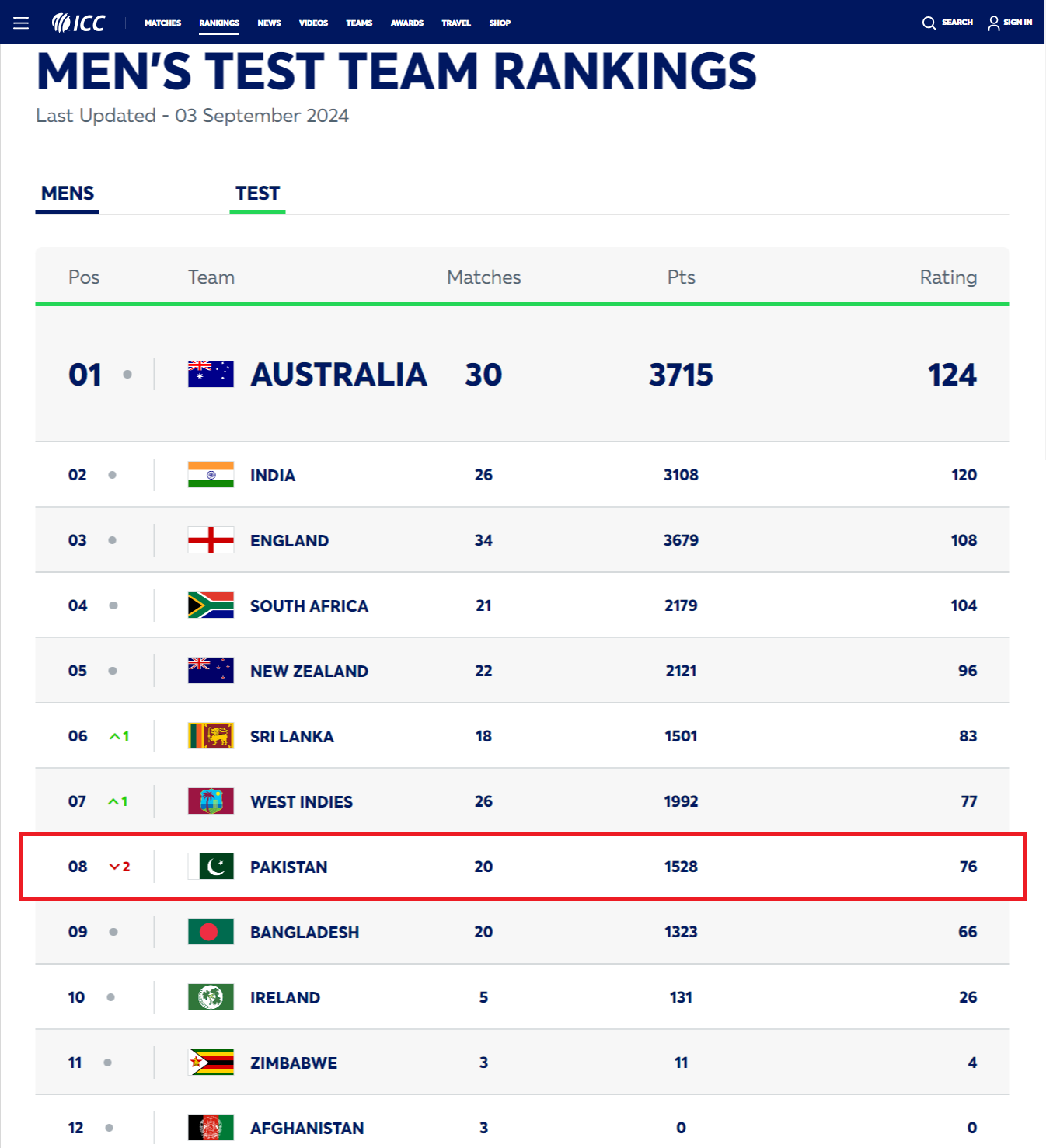The height and width of the screenshot is (1148, 1046).
Task: Open the hamburger menu icon
Action: [x=21, y=23]
